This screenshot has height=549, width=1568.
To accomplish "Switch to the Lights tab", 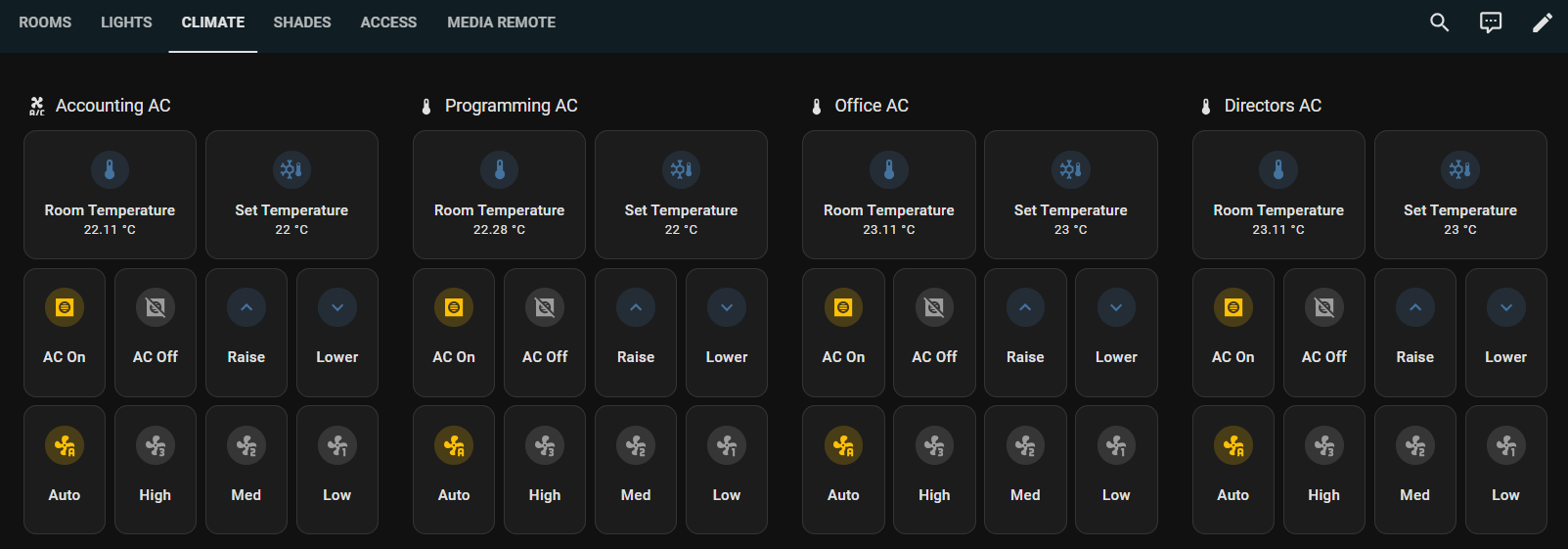I will pyautogui.click(x=126, y=23).
